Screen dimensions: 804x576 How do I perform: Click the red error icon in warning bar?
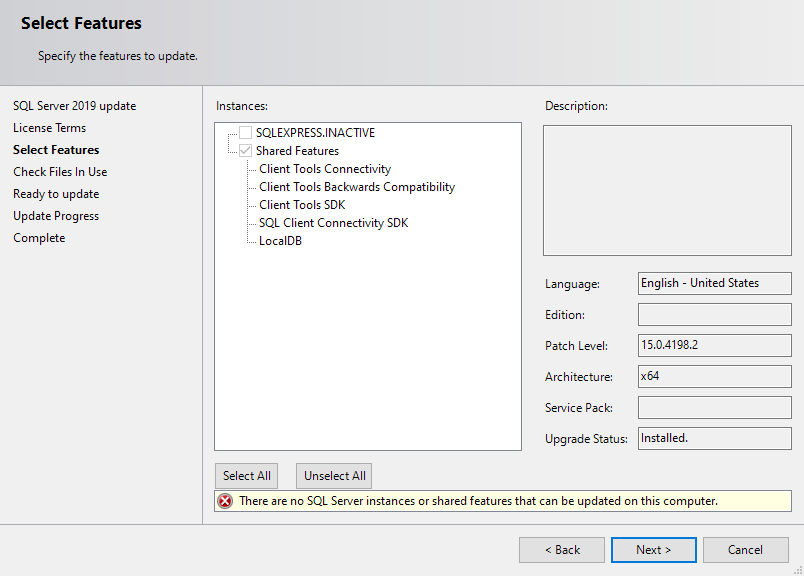coord(224,500)
